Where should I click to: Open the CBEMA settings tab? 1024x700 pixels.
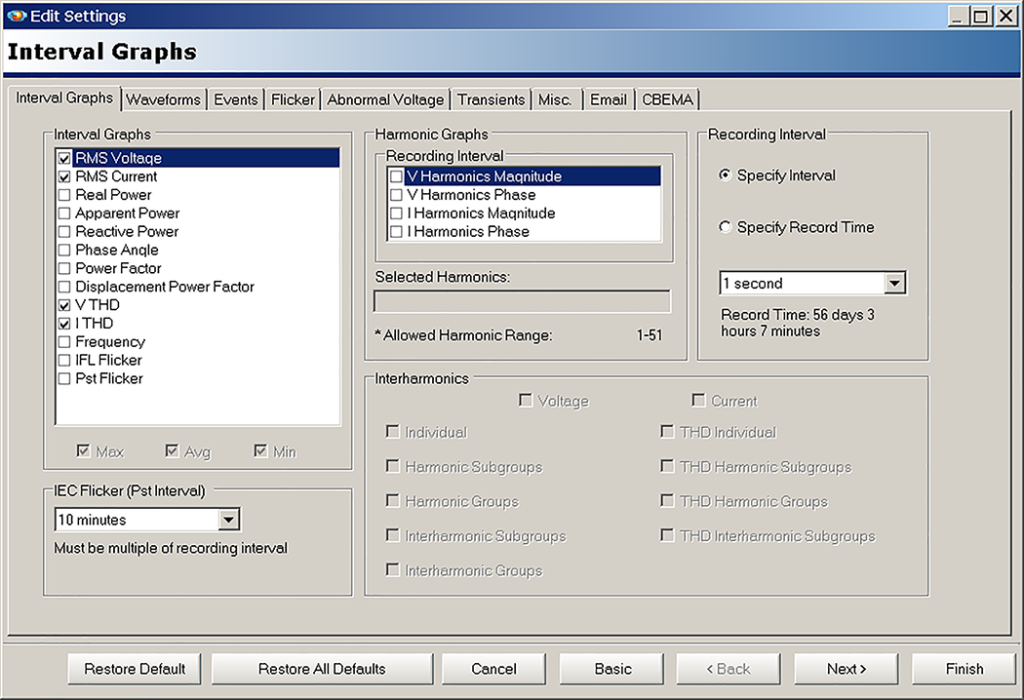click(x=668, y=99)
